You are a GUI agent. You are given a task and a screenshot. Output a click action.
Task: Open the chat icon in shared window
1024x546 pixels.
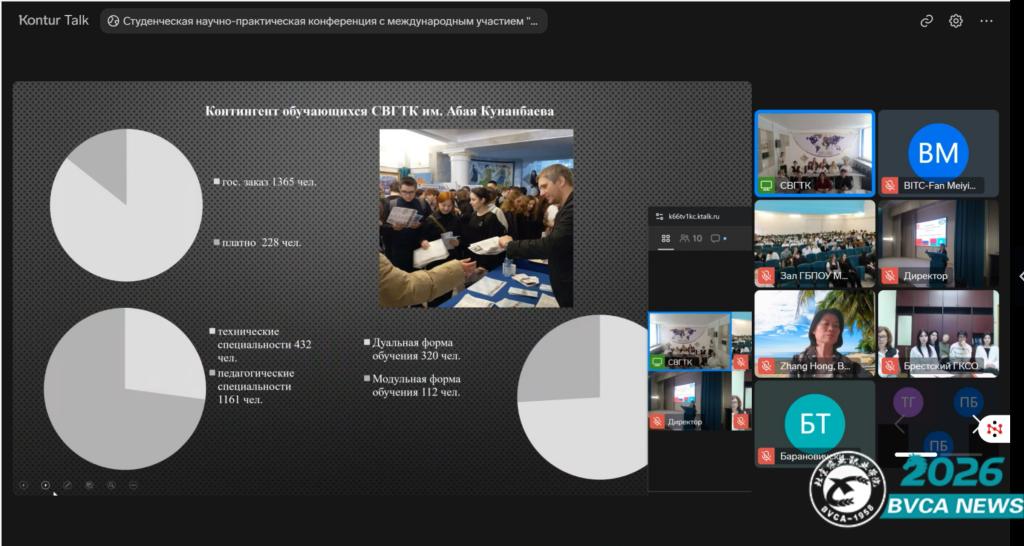pyautogui.click(x=717, y=239)
